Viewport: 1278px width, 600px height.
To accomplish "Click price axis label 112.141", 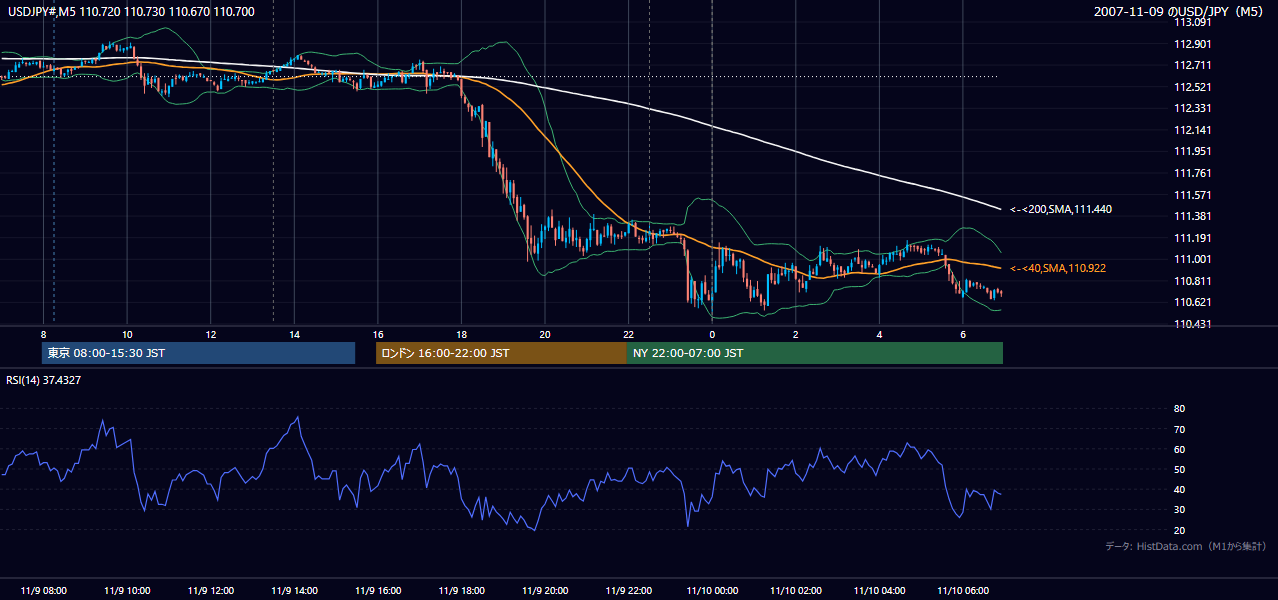I will 1191,130.
